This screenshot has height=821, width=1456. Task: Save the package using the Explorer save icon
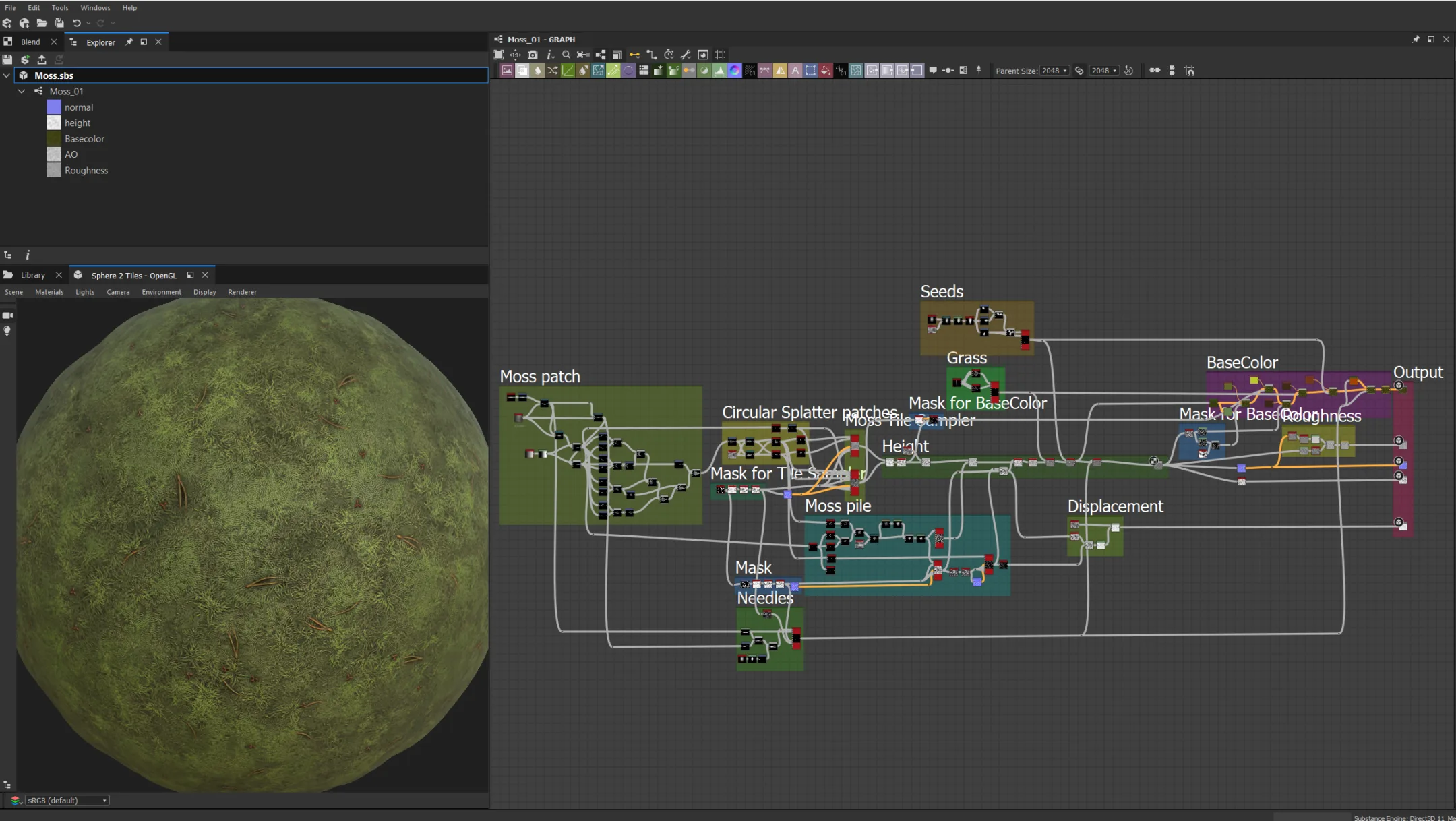click(7, 59)
